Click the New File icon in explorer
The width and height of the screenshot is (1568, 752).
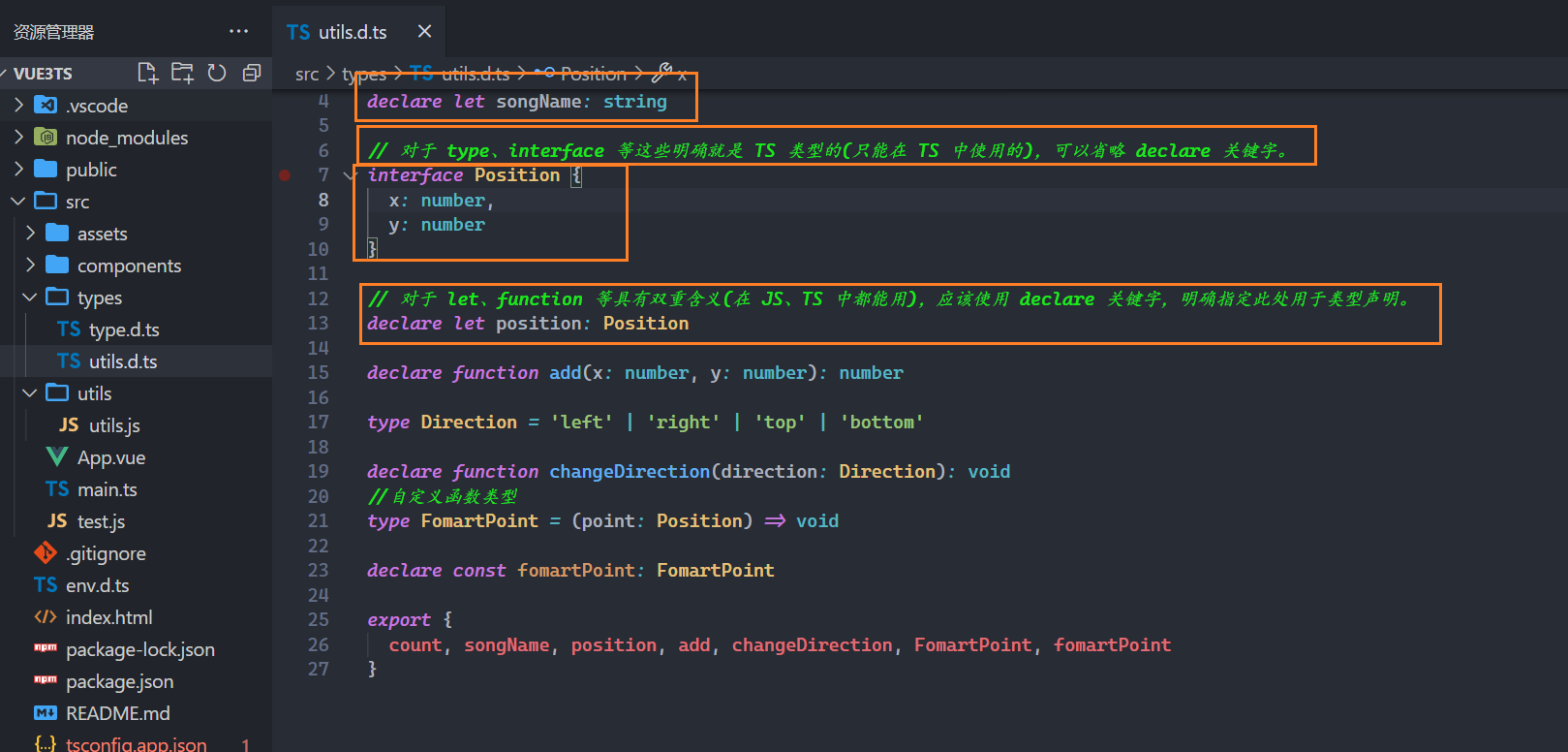tap(147, 73)
